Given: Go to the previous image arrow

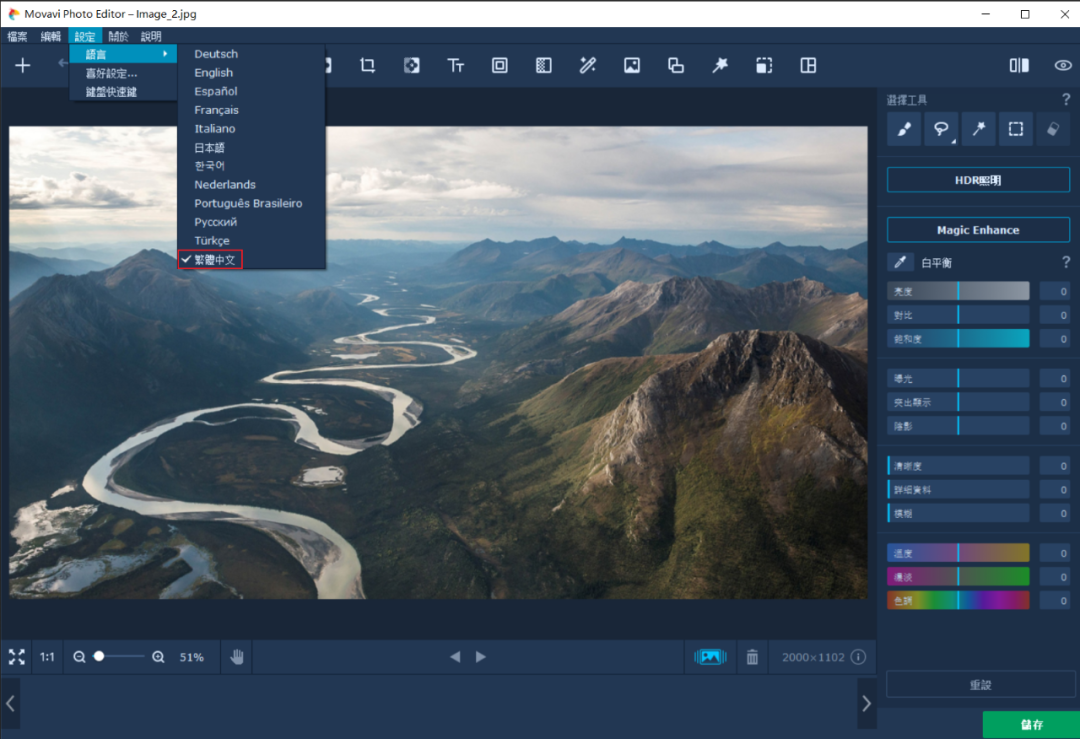Looking at the screenshot, I should [x=455, y=657].
